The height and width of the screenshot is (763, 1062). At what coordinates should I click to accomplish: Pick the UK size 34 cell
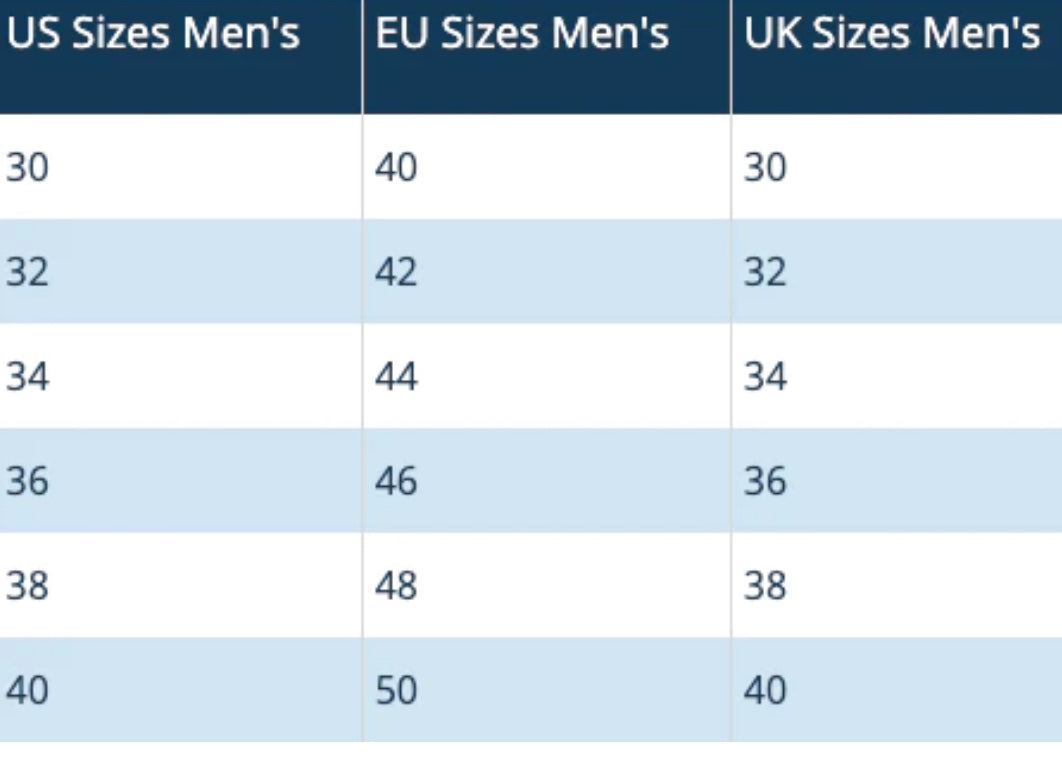tap(765, 377)
